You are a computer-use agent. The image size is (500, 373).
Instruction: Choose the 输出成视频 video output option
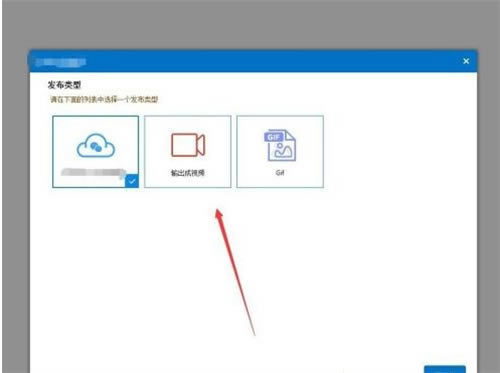point(188,152)
